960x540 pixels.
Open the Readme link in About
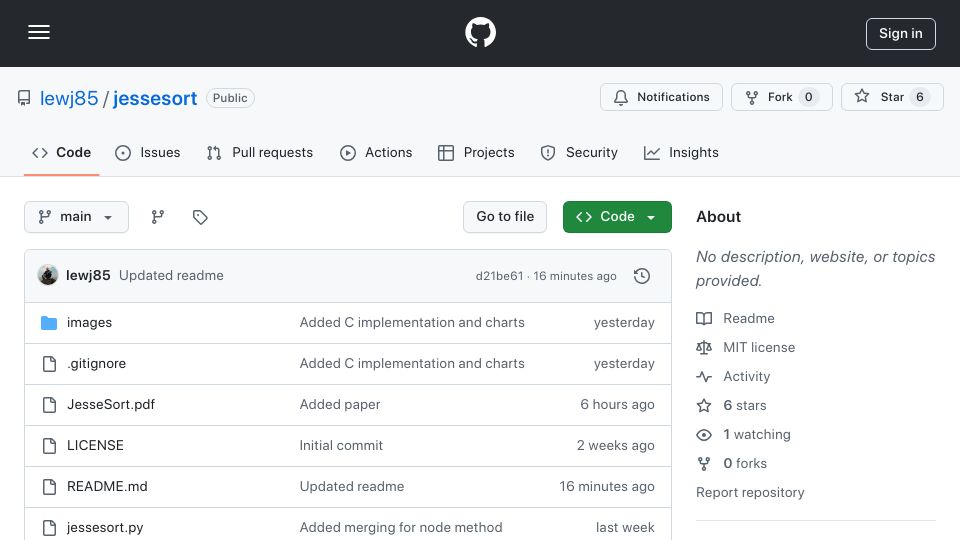tap(749, 318)
